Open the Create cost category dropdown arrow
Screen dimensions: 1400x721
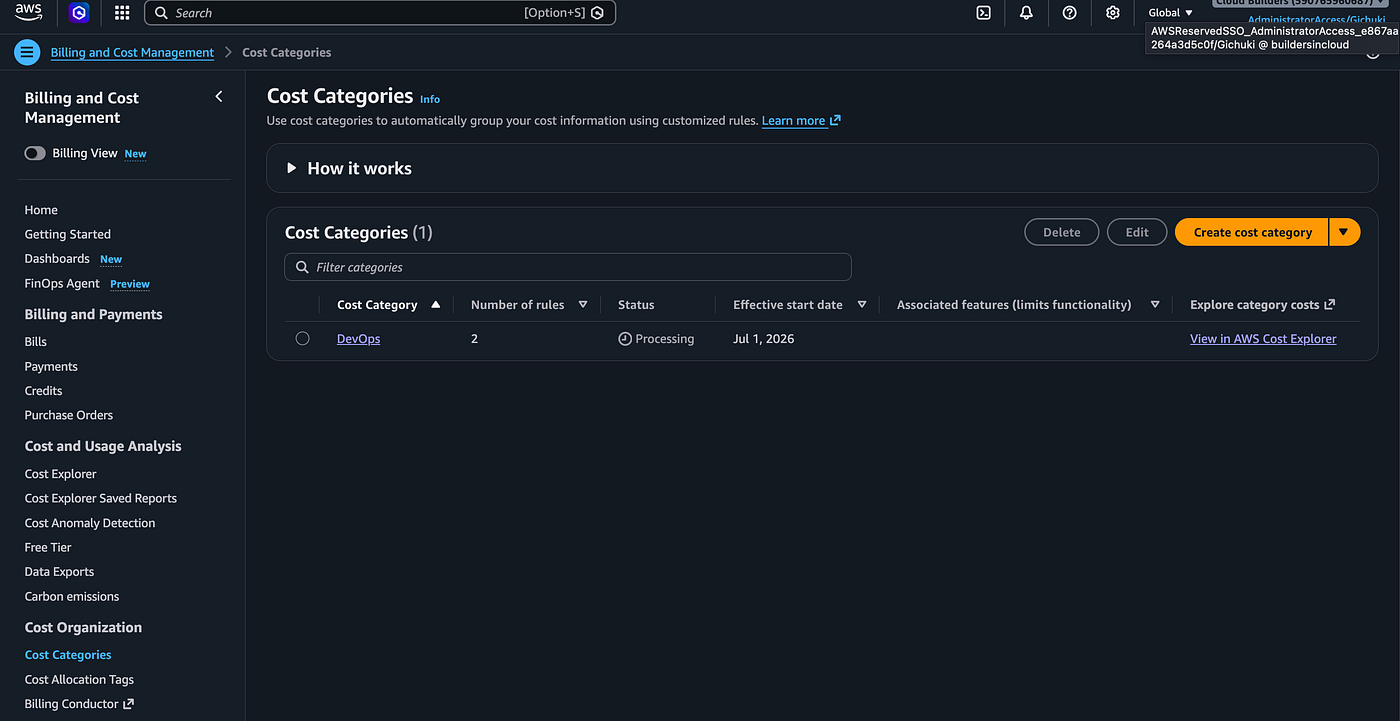click(x=1344, y=232)
